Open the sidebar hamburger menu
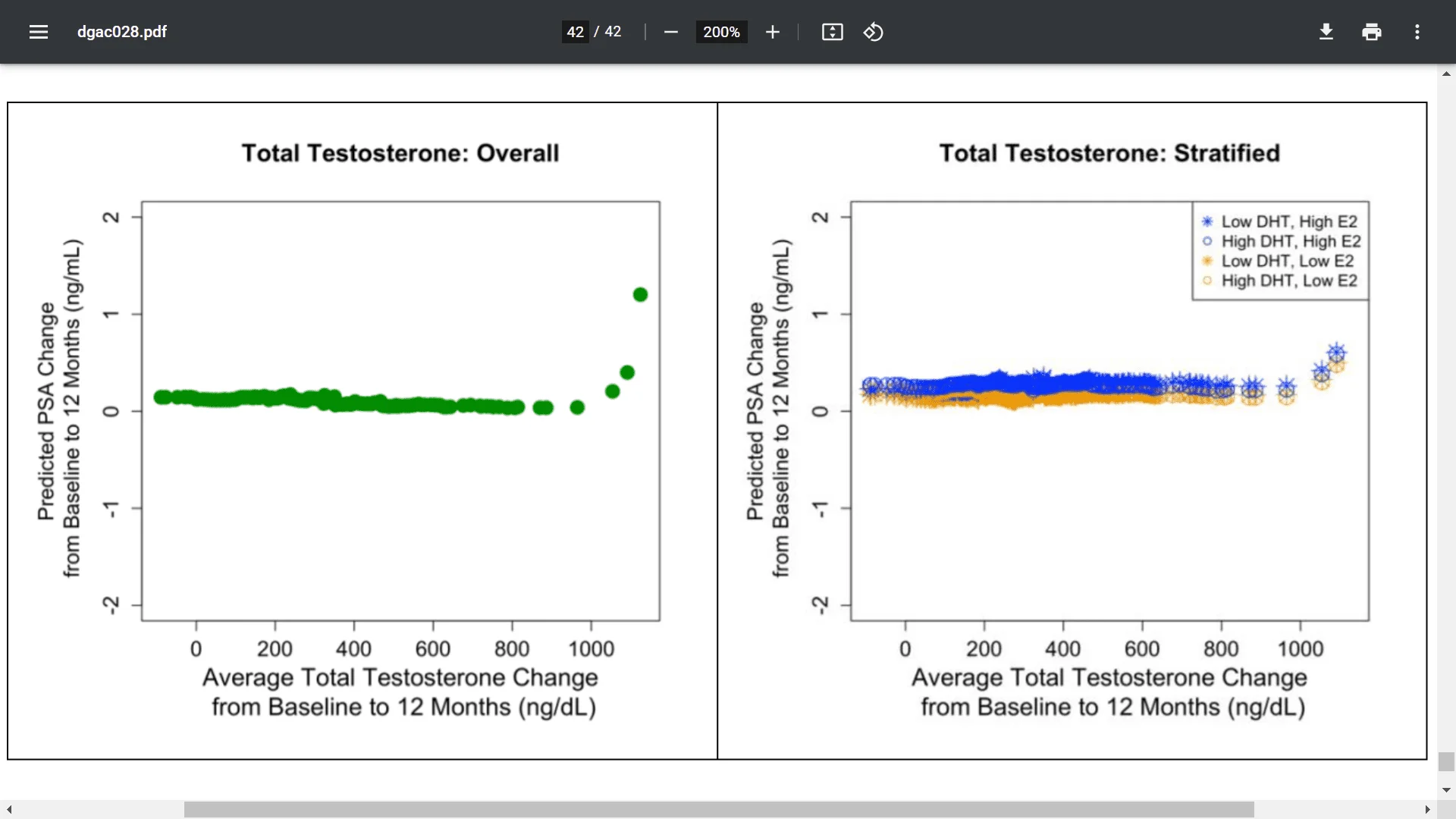 pos(39,32)
